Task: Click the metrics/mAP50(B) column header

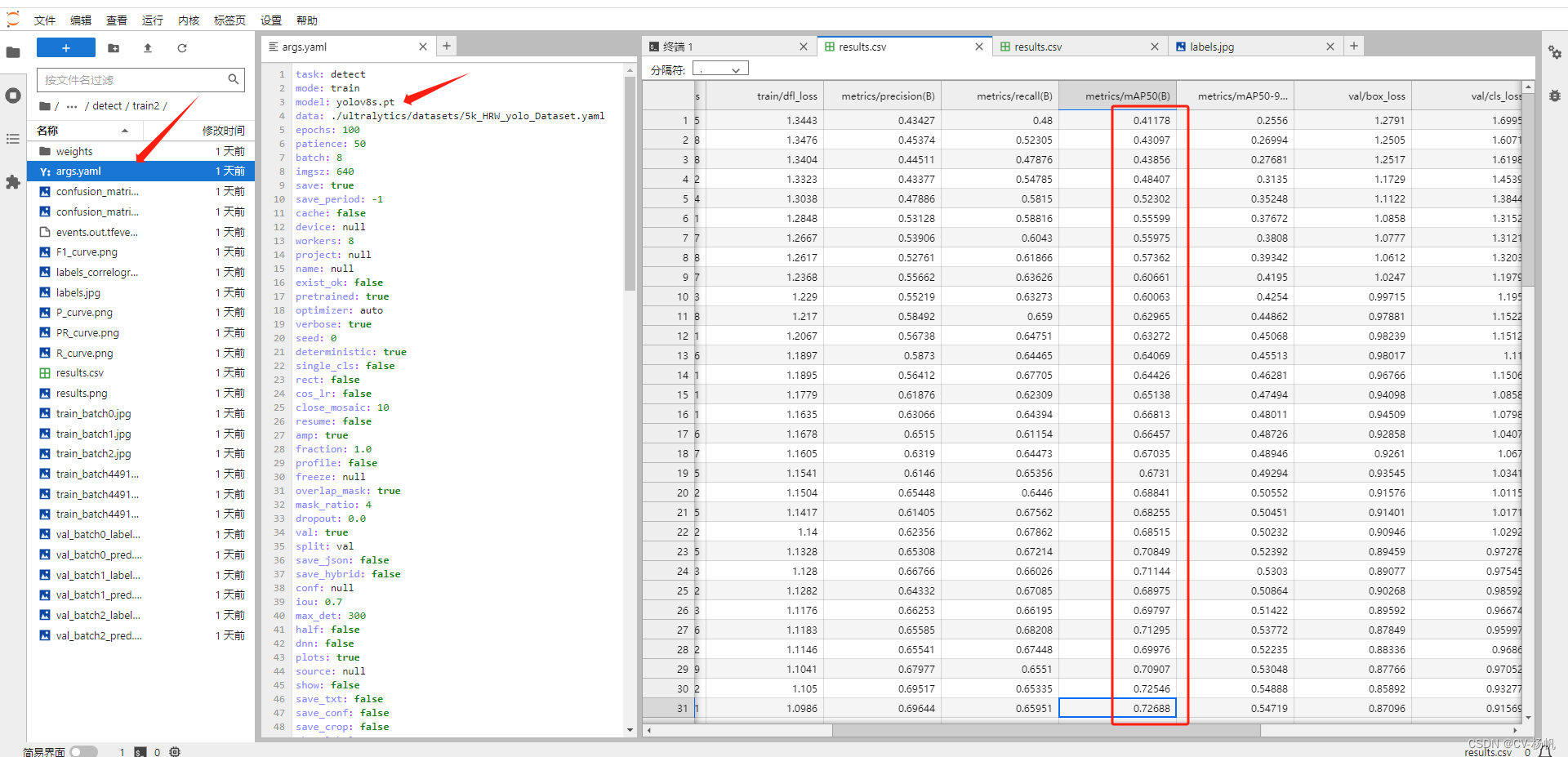Action: 1117,96
